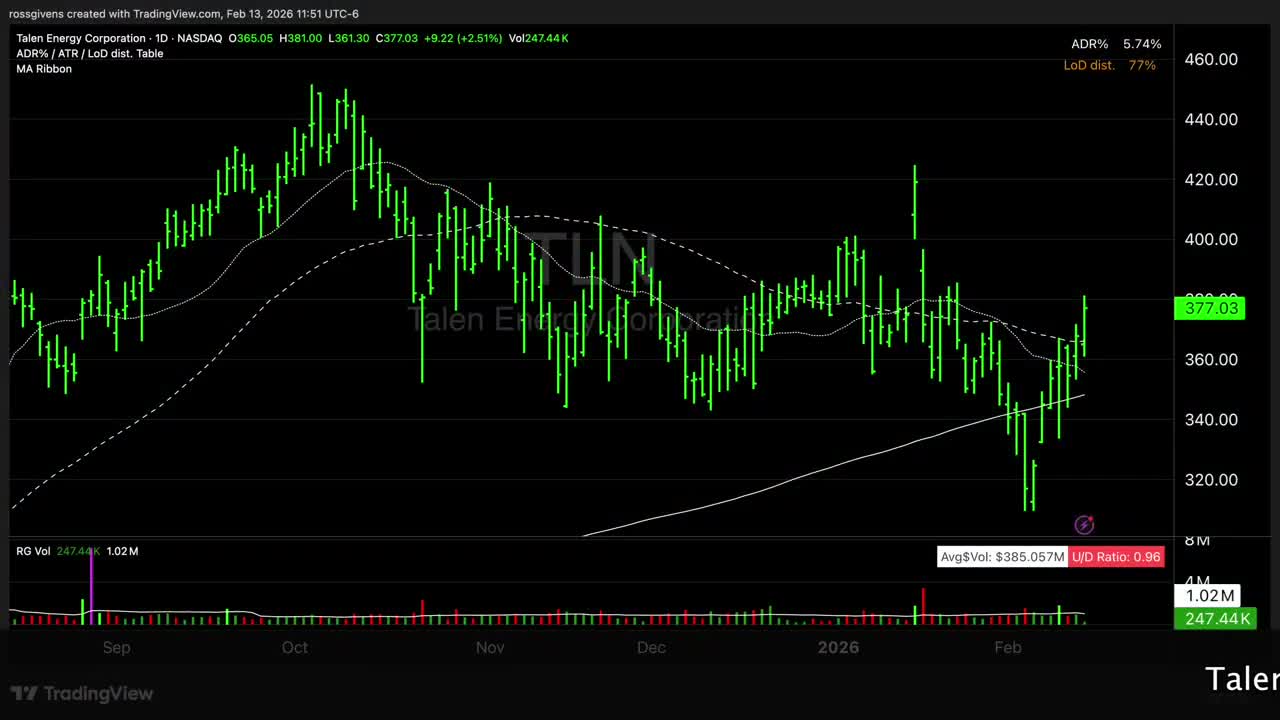Click the purple lightning quick-action icon on chart
This screenshot has width=1280, height=720.
(x=1084, y=525)
